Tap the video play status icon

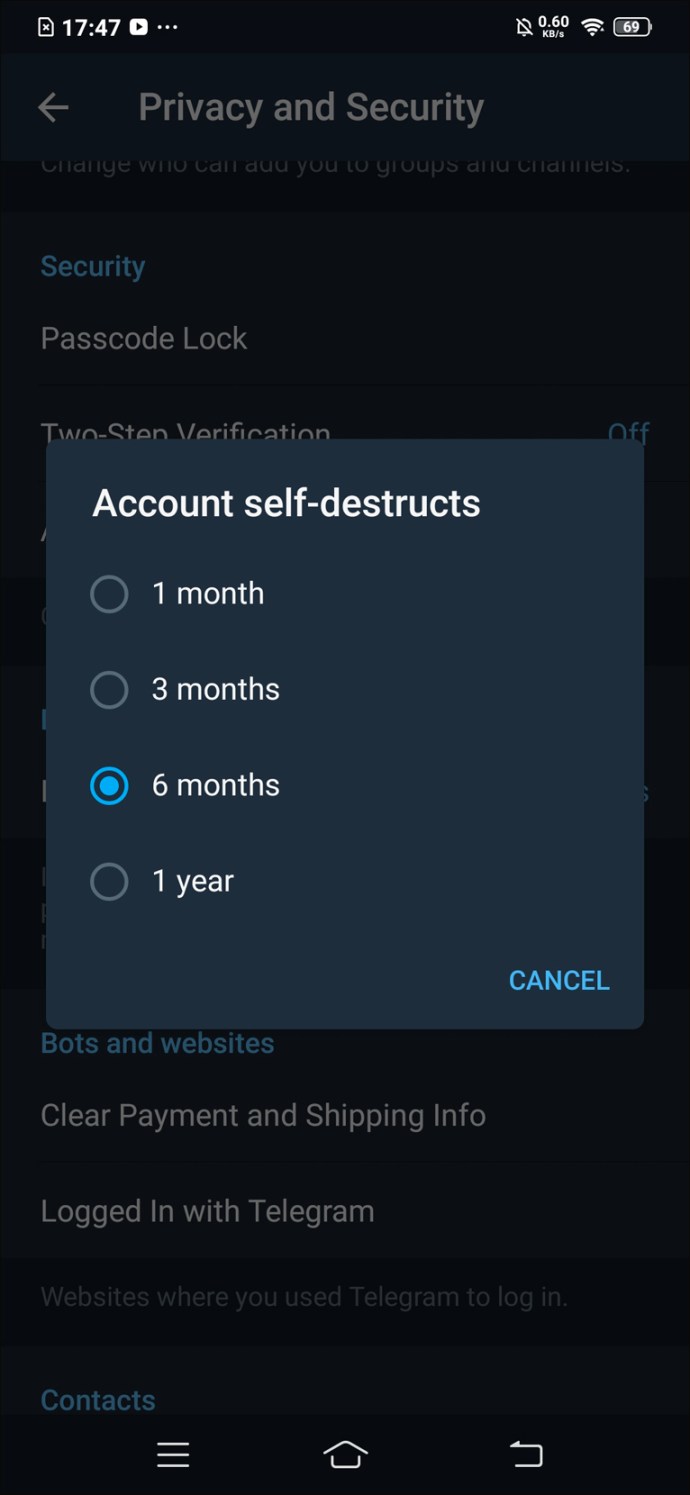[139, 28]
